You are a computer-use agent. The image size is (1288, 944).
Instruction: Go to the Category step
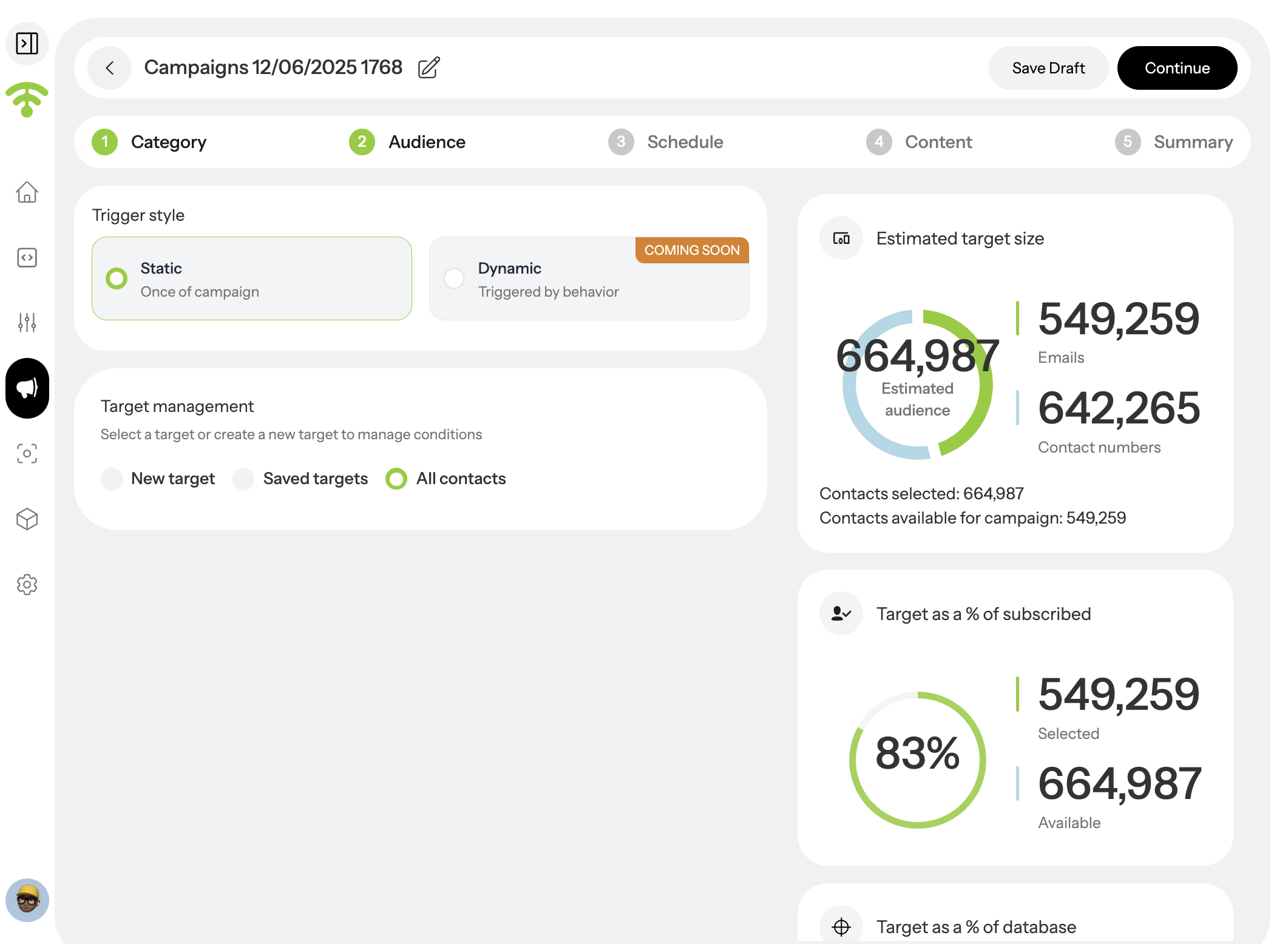tap(149, 142)
